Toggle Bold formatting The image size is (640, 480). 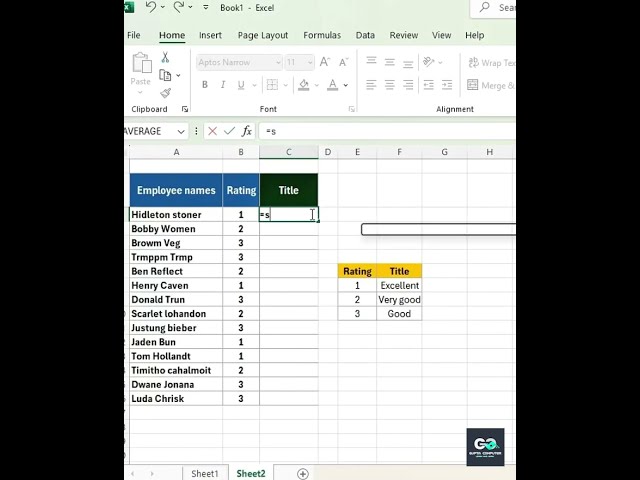click(x=205, y=84)
